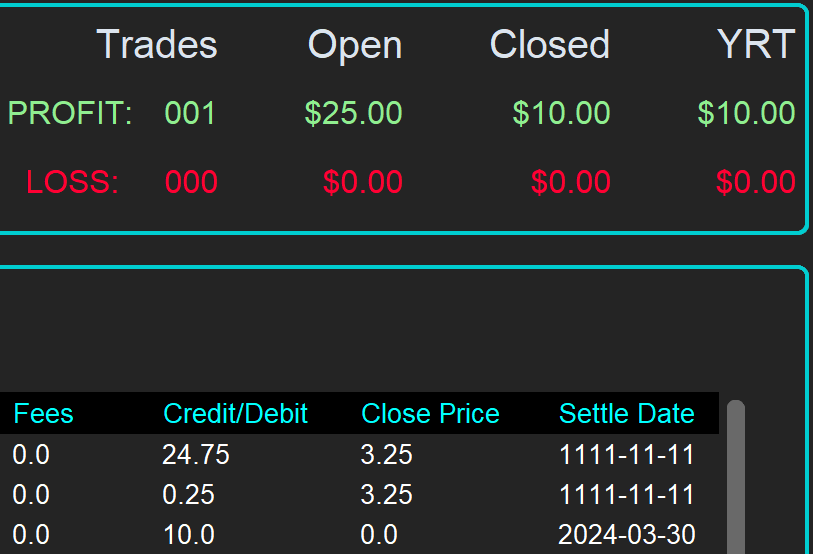Screen dimensions: 813x554
Task: Click the Open summary heading
Action: (x=355, y=45)
